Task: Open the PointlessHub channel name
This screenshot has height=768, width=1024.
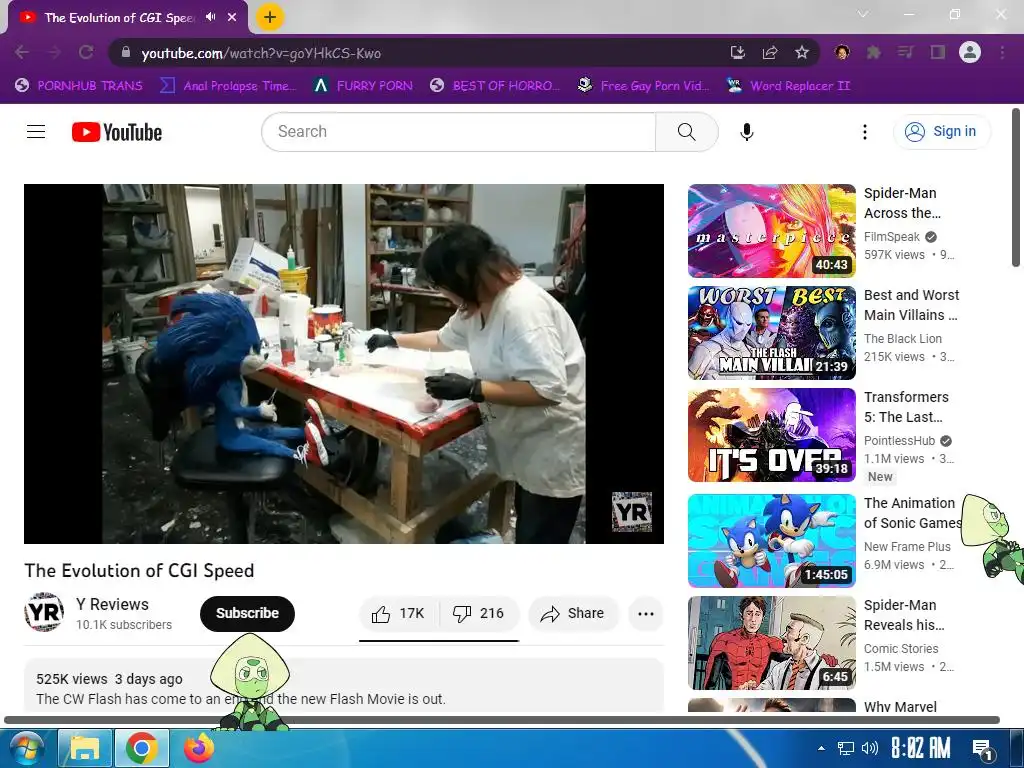Action: click(x=899, y=441)
